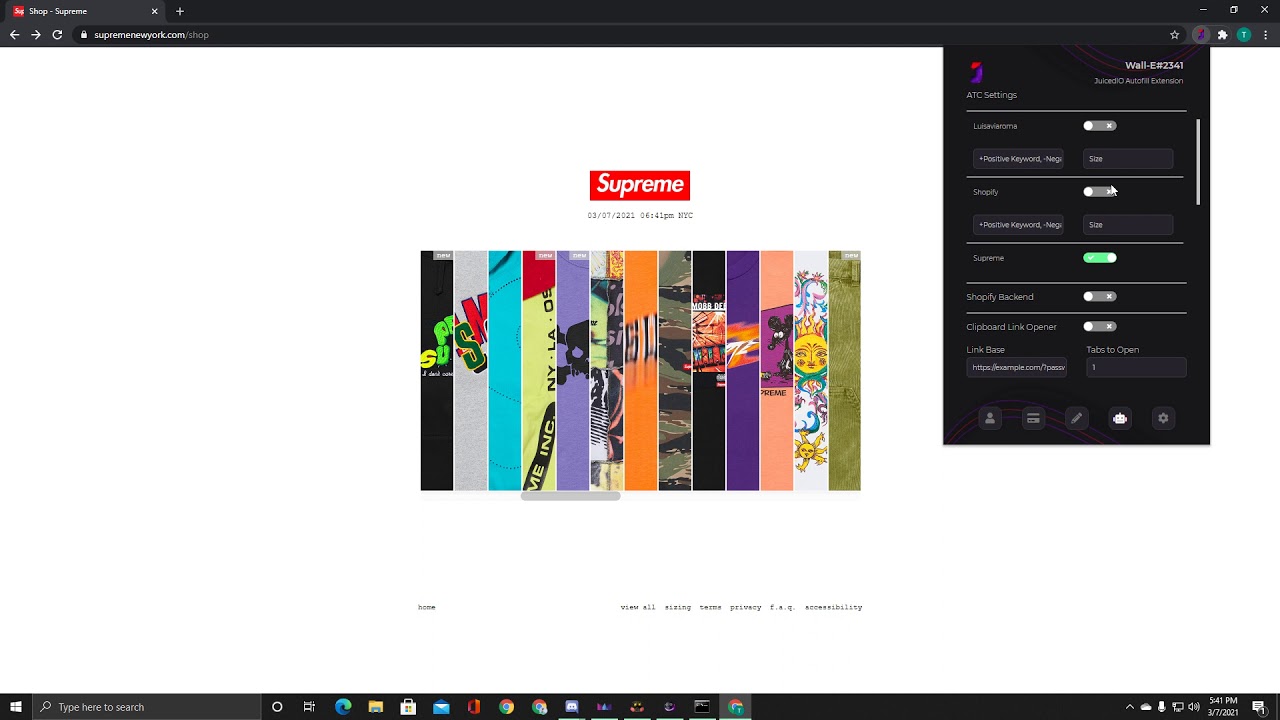Open the profile tab icon in extension
Screen dimensions: 1280x720
tap(990, 419)
